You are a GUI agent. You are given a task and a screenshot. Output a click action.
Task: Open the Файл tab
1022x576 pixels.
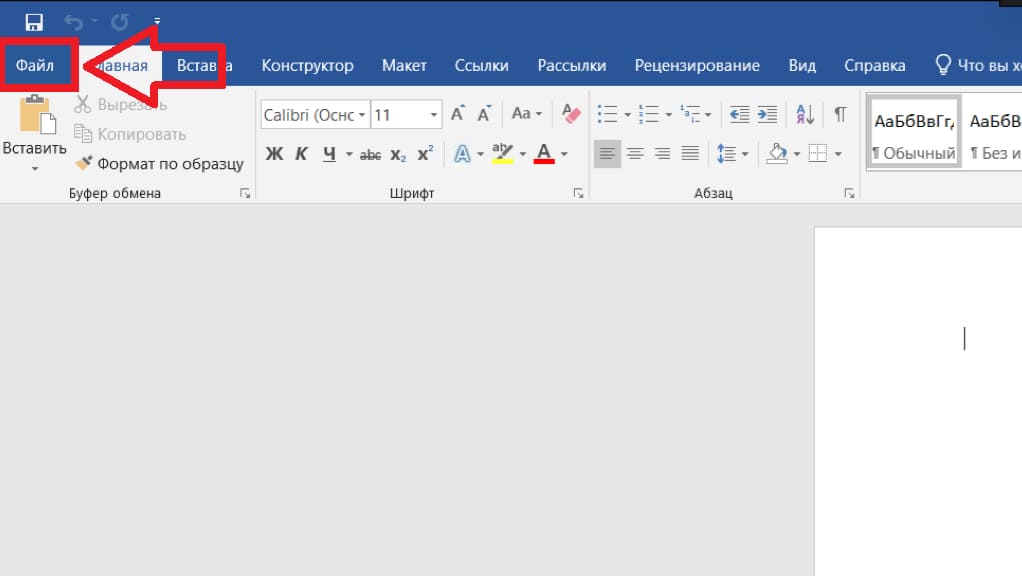[x=35, y=66]
